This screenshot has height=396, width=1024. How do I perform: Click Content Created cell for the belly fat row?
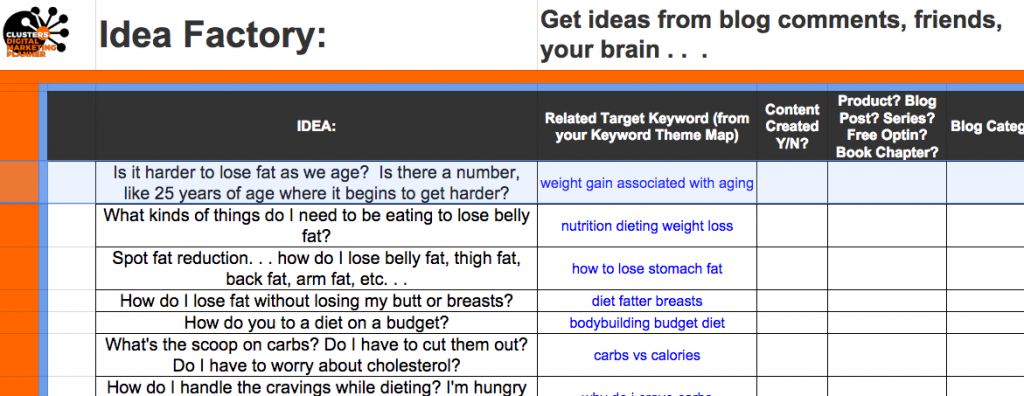(792, 226)
